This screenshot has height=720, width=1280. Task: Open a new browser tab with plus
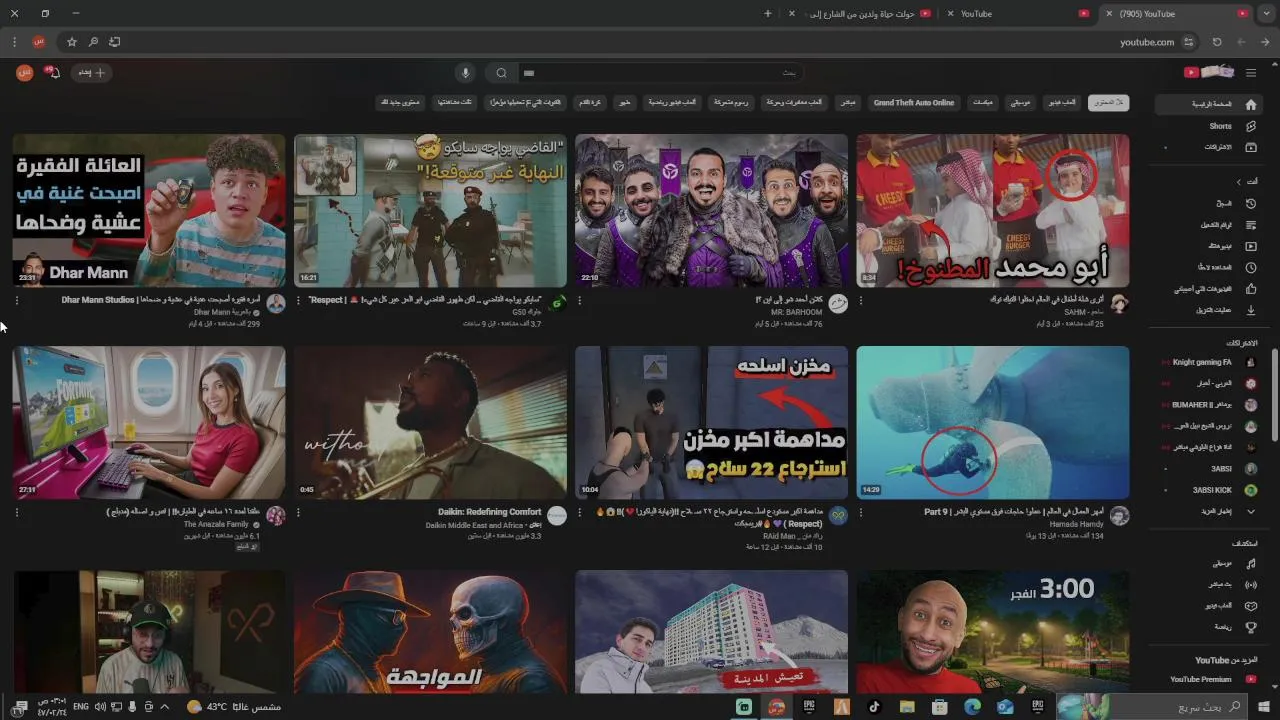coord(768,14)
